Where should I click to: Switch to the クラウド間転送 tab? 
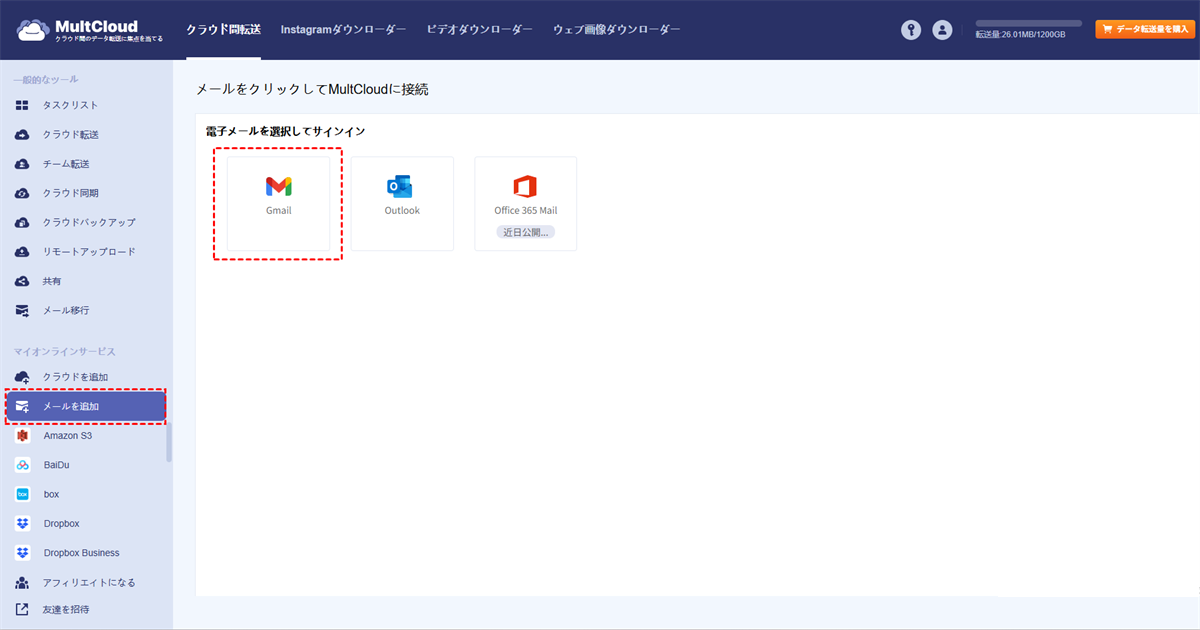(x=224, y=30)
